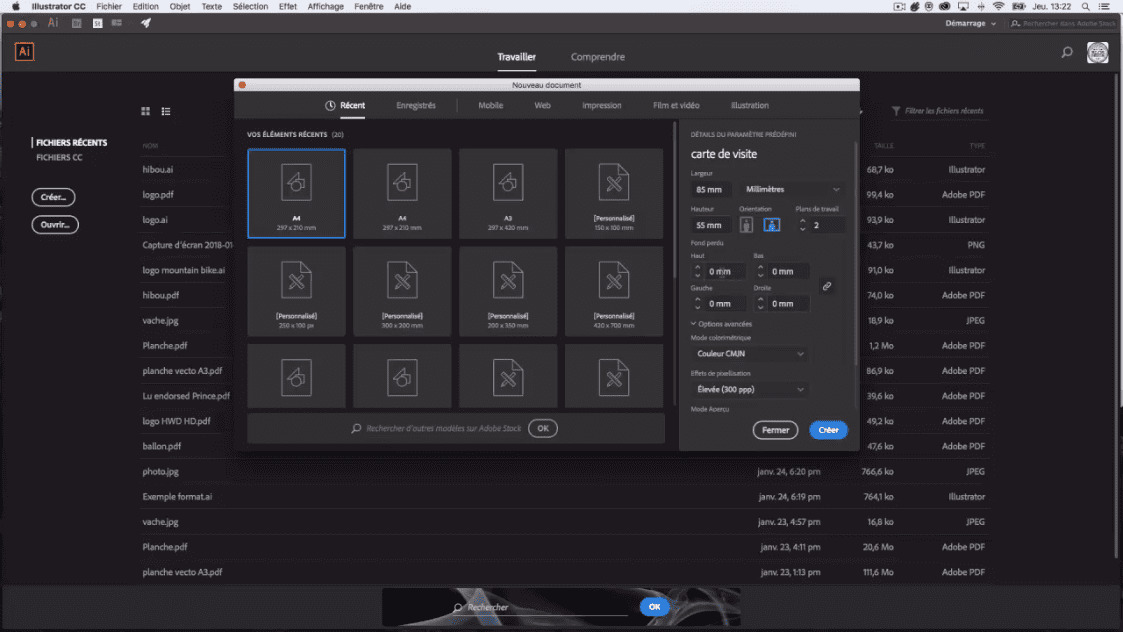The width and height of the screenshot is (1123, 632).
Task: Click the rocket GPU performance icon
Action: (x=145, y=23)
